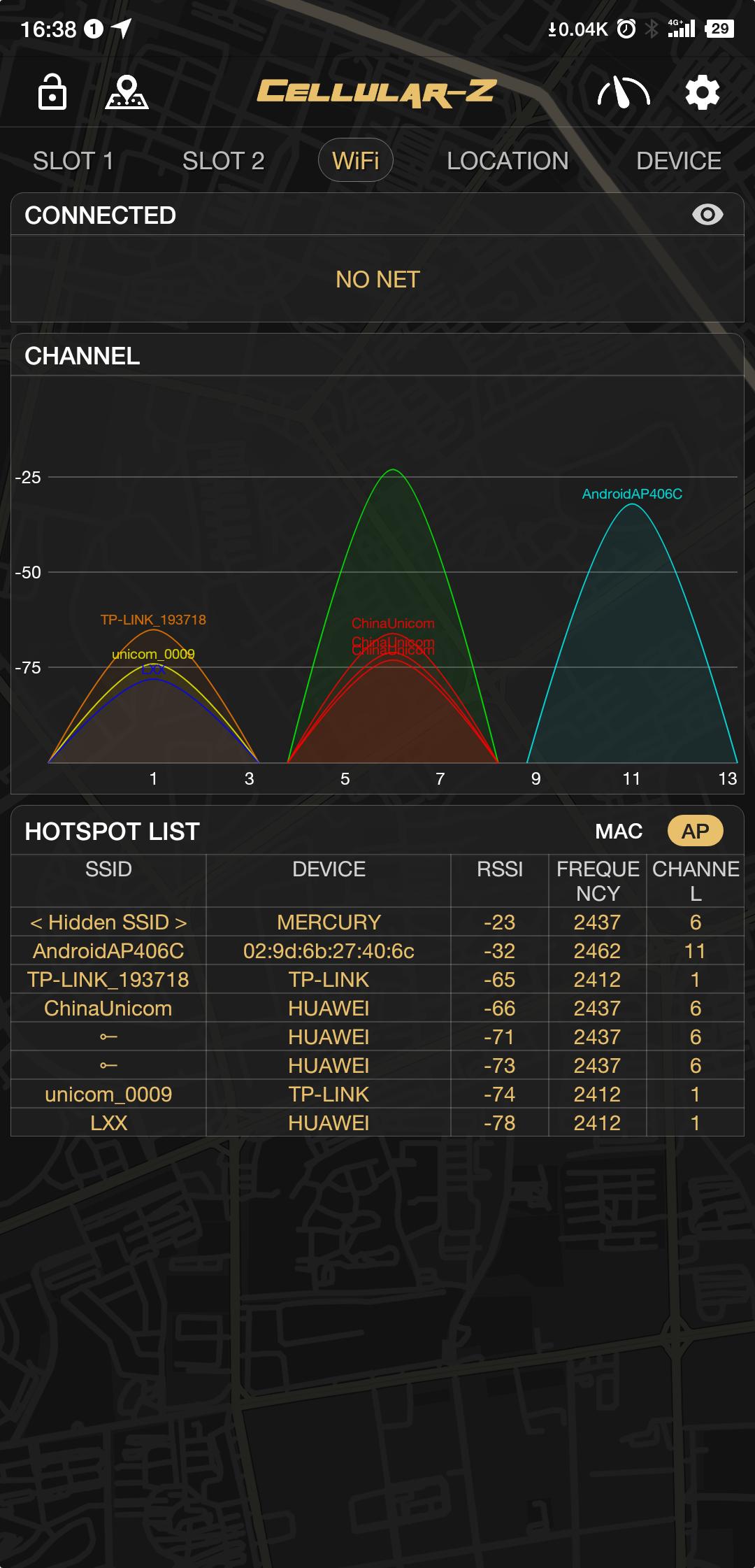Open the LOCATION tab

pyautogui.click(x=508, y=161)
